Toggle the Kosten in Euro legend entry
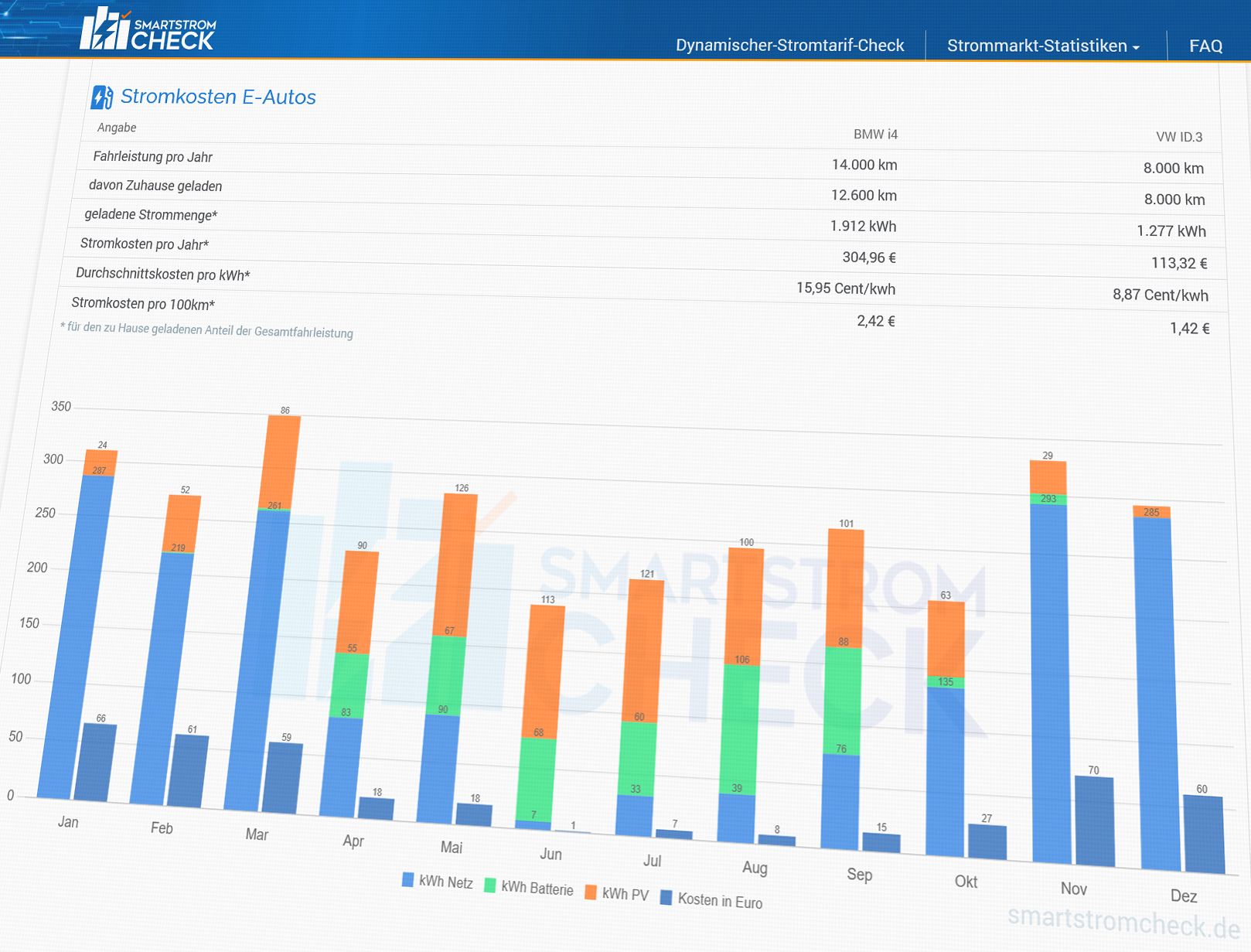 point(711,899)
